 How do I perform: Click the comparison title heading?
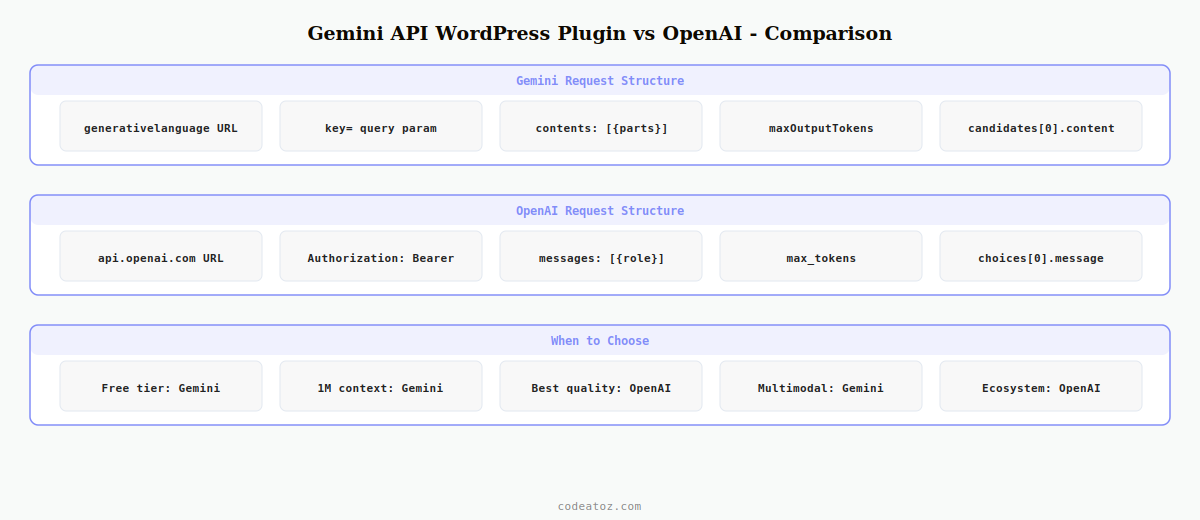600,33
